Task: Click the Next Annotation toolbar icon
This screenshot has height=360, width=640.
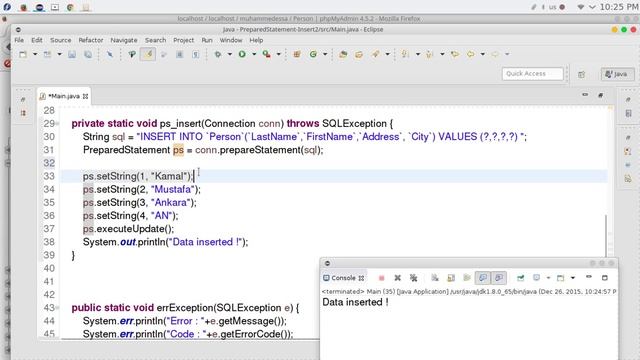Action: pos(405,54)
